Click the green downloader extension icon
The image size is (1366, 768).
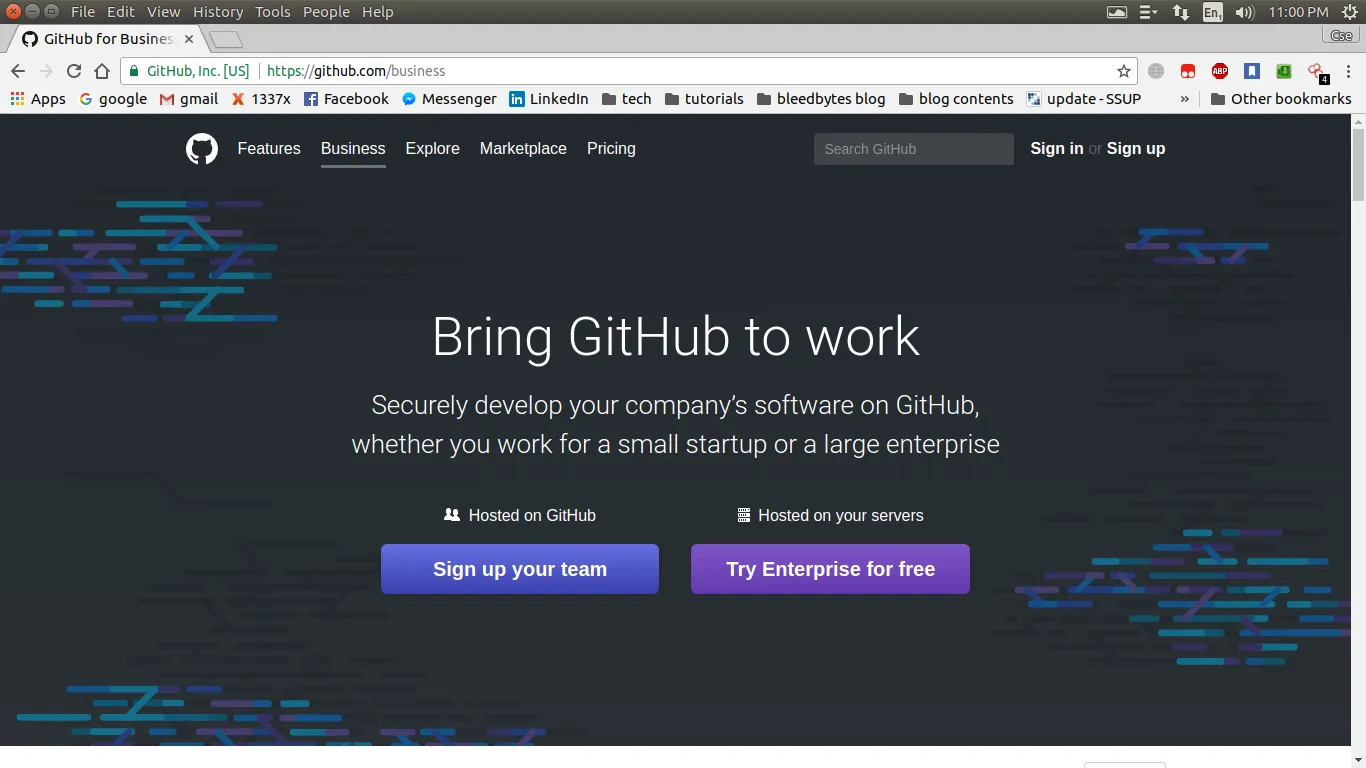coord(1283,71)
